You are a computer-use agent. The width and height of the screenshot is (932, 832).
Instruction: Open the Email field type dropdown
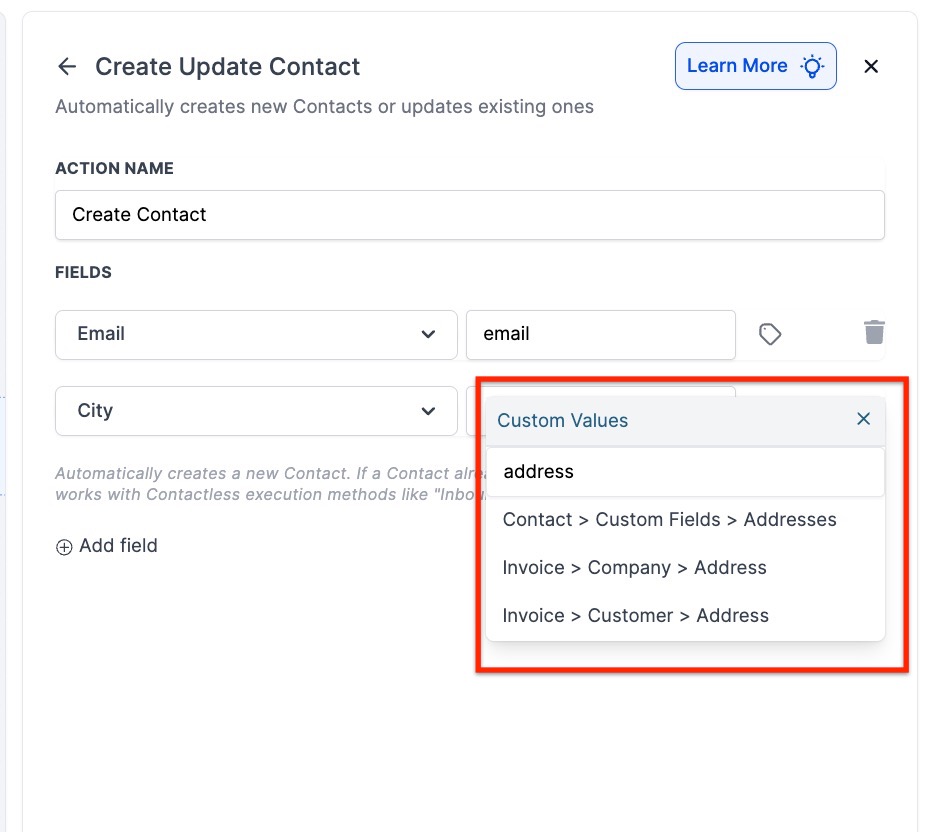click(x=256, y=334)
